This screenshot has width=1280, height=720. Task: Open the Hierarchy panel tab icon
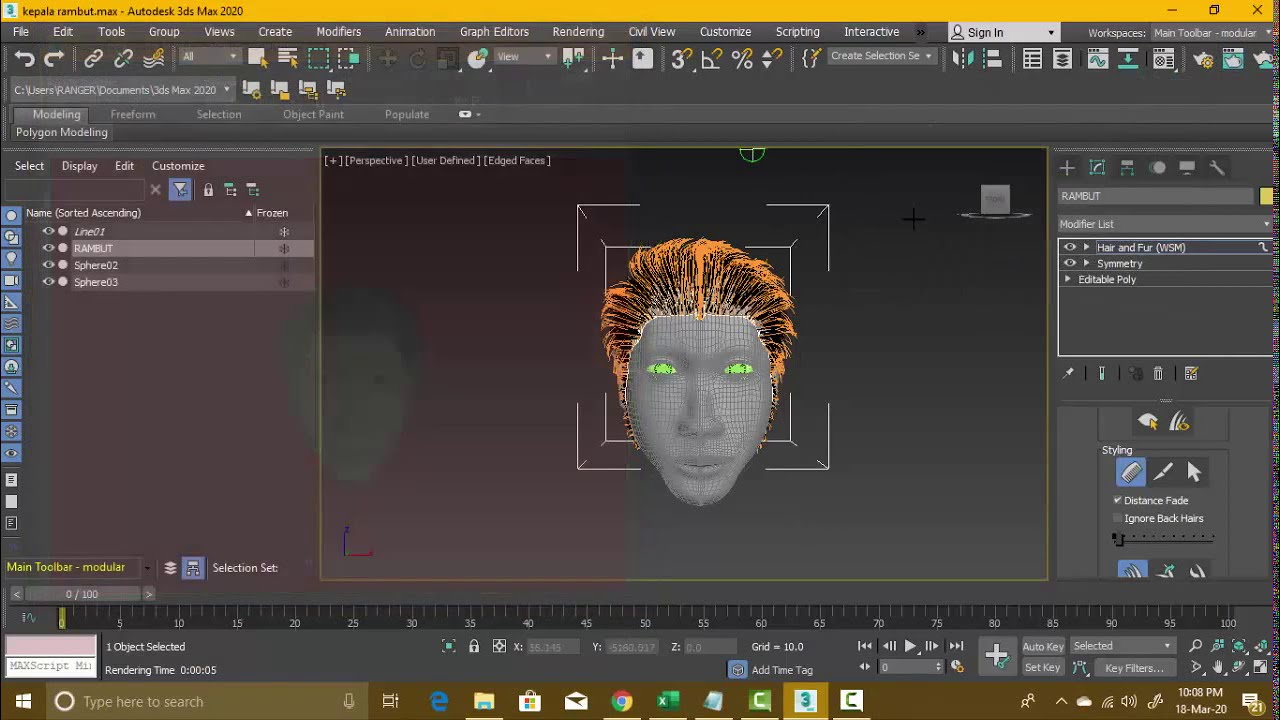coord(1127,168)
